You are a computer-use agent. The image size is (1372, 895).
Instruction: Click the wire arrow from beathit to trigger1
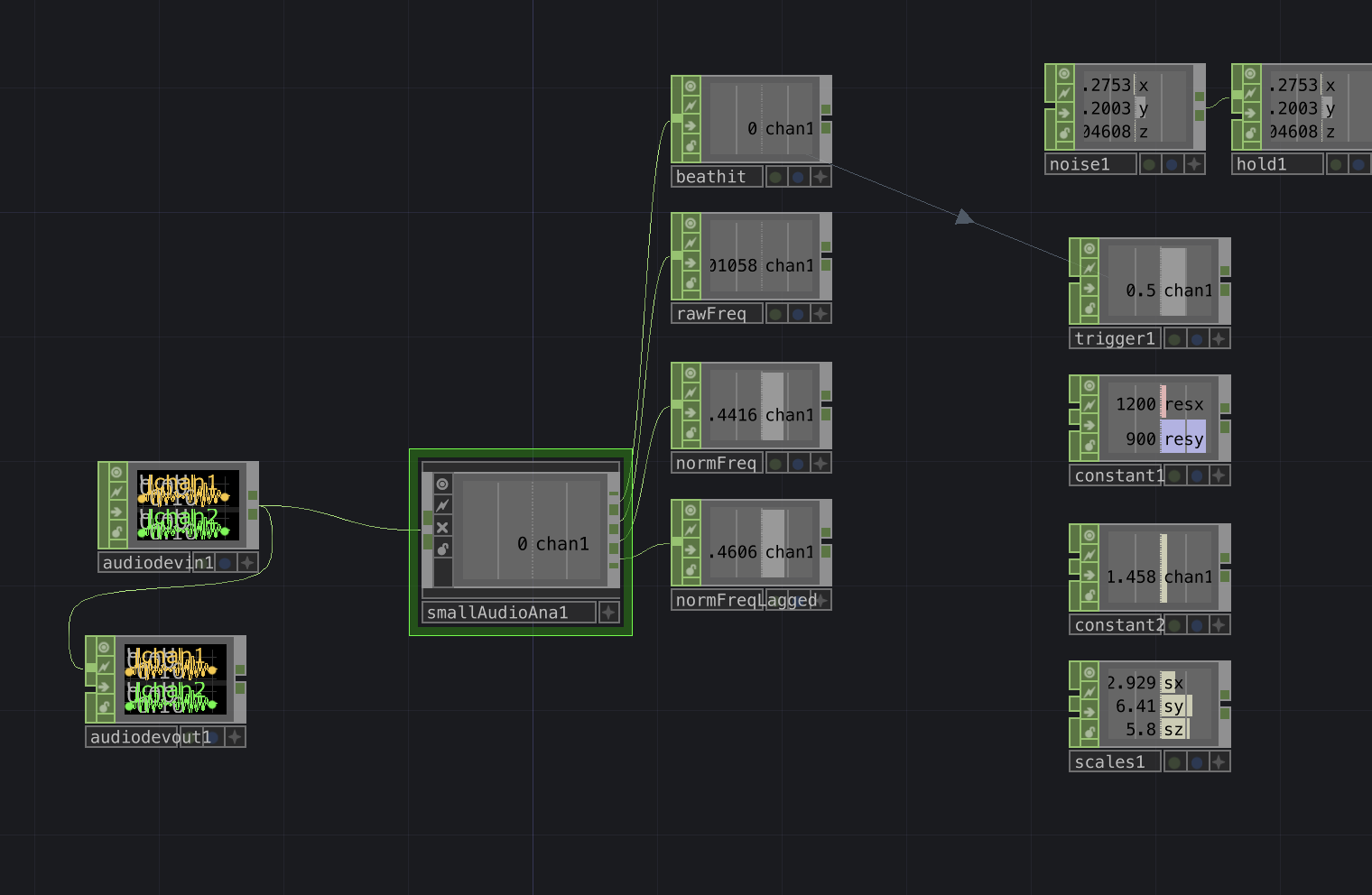click(x=963, y=217)
